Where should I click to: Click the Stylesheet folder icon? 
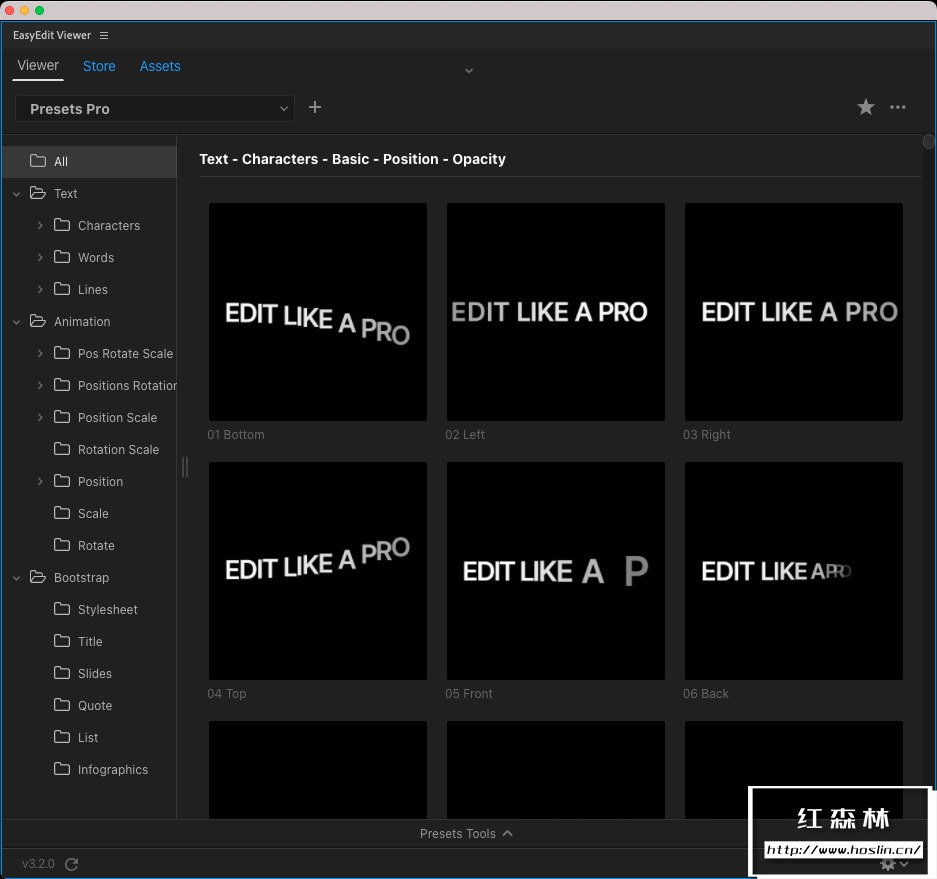[x=62, y=609]
